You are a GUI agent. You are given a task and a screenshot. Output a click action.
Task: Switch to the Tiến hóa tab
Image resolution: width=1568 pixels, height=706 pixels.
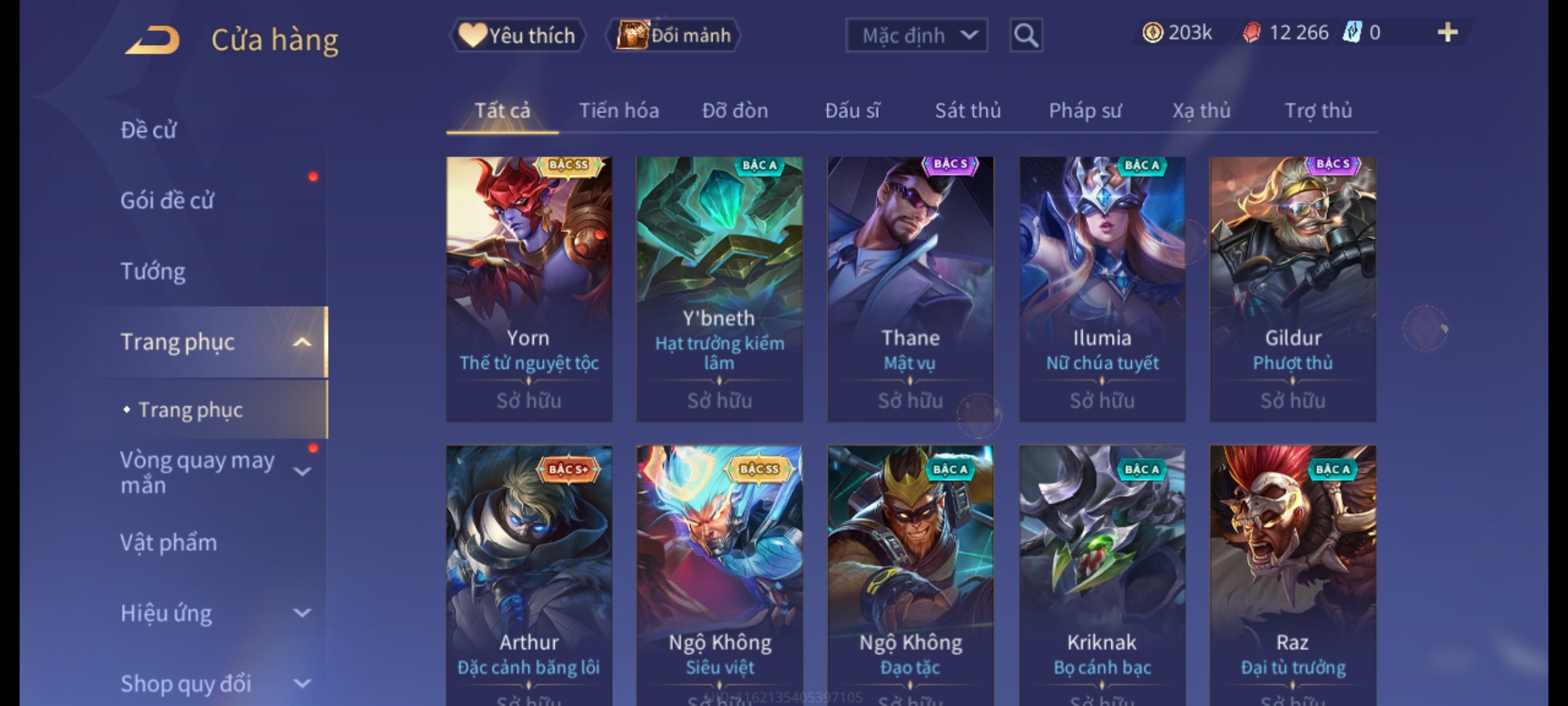619,110
